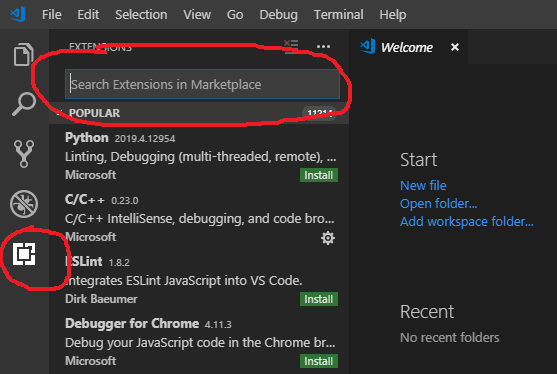
Task: Select the Python extension title
Action: click(87, 137)
